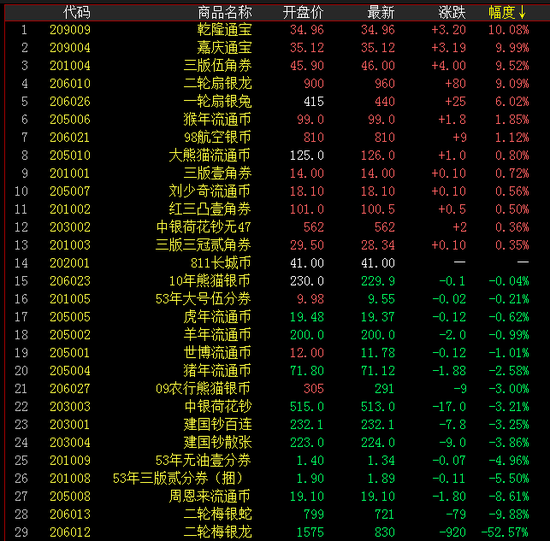550x541 pixels.
Task: Select the 建国钞百连 row name
Action: tap(217, 425)
